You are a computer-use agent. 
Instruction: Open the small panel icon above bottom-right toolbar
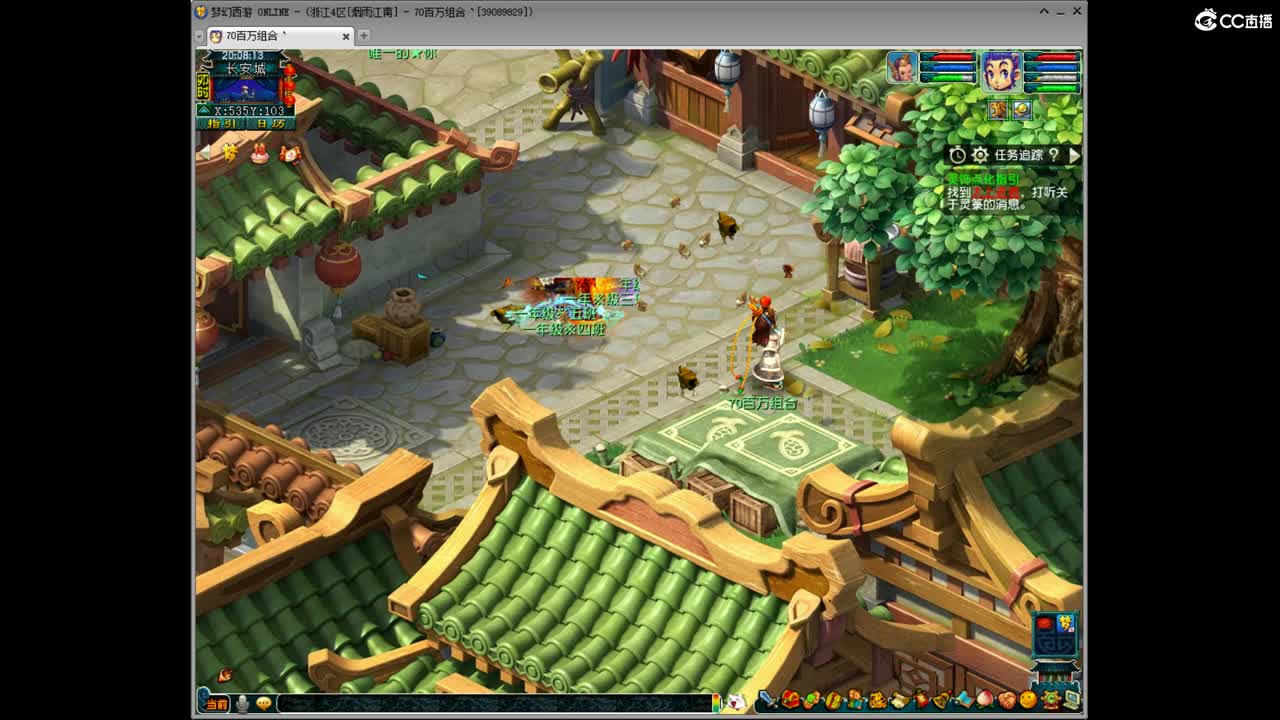click(x=1055, y=633)
